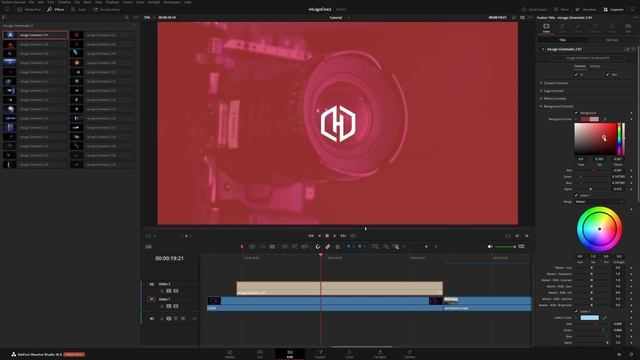Click the Play button in viewer transport

(x=335, y=236)
